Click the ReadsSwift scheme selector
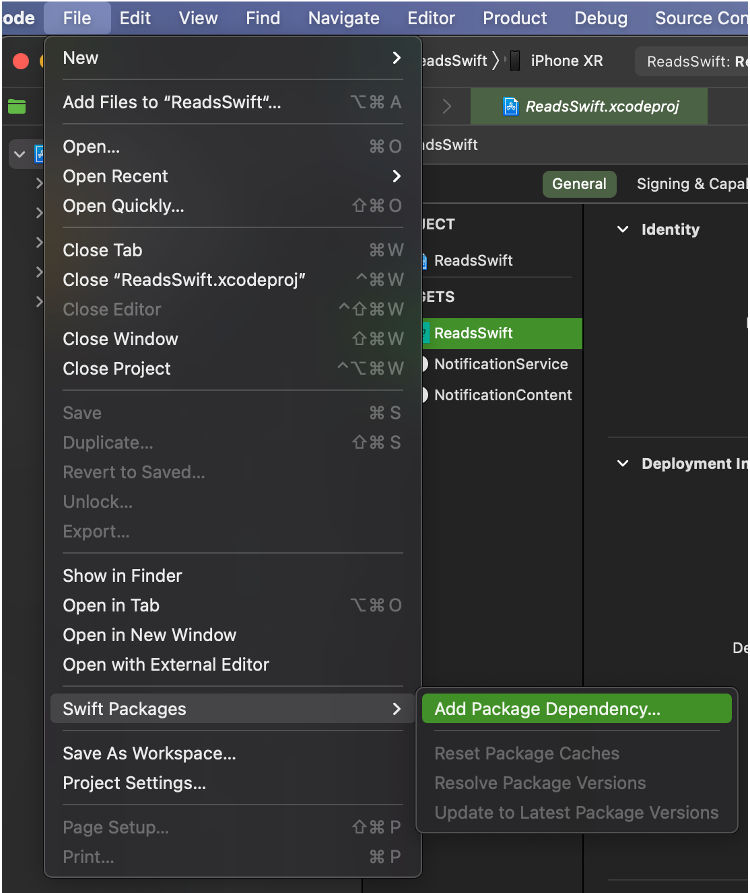The width and height of the screenshot is (750, 893). pos(454,61)
